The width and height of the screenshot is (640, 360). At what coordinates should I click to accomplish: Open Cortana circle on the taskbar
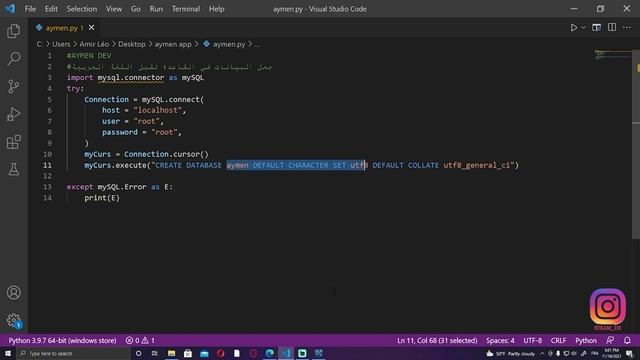point(138,353)
